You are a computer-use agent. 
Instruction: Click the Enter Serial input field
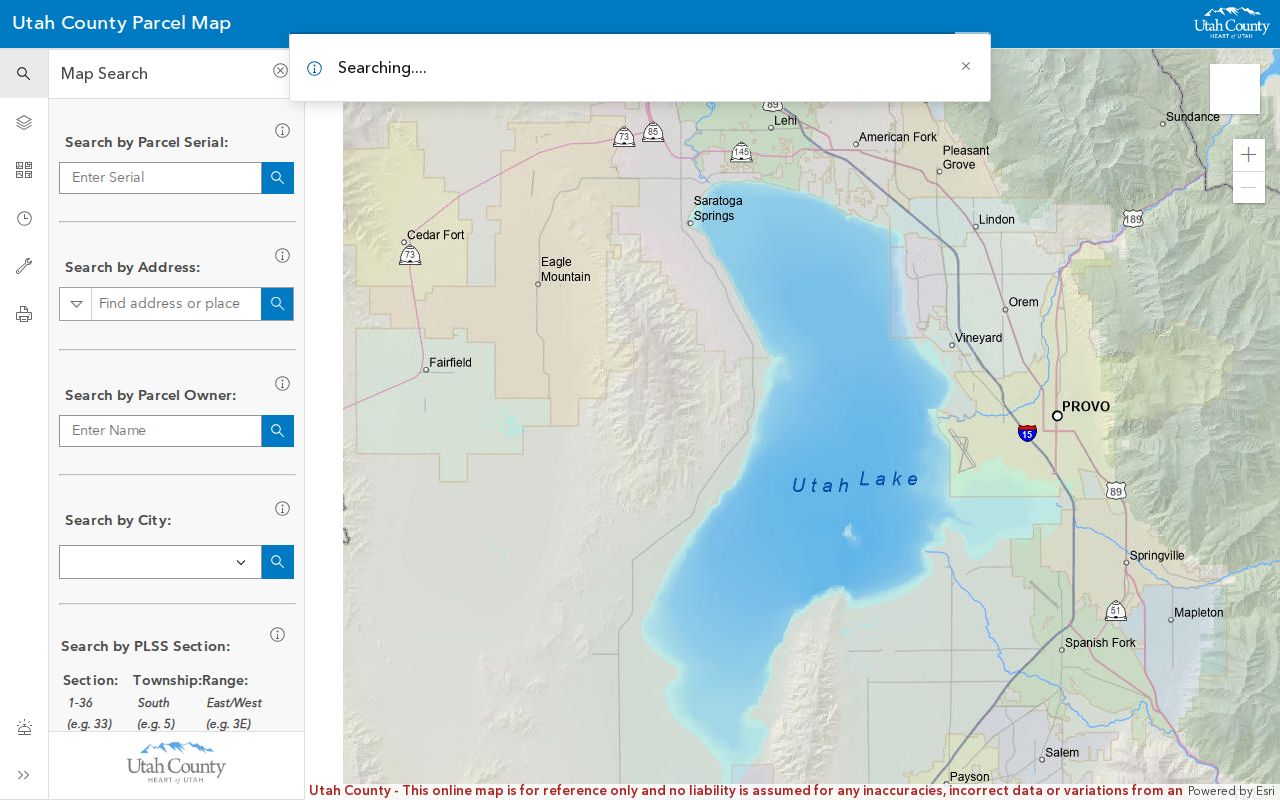[x=160, y=178]
